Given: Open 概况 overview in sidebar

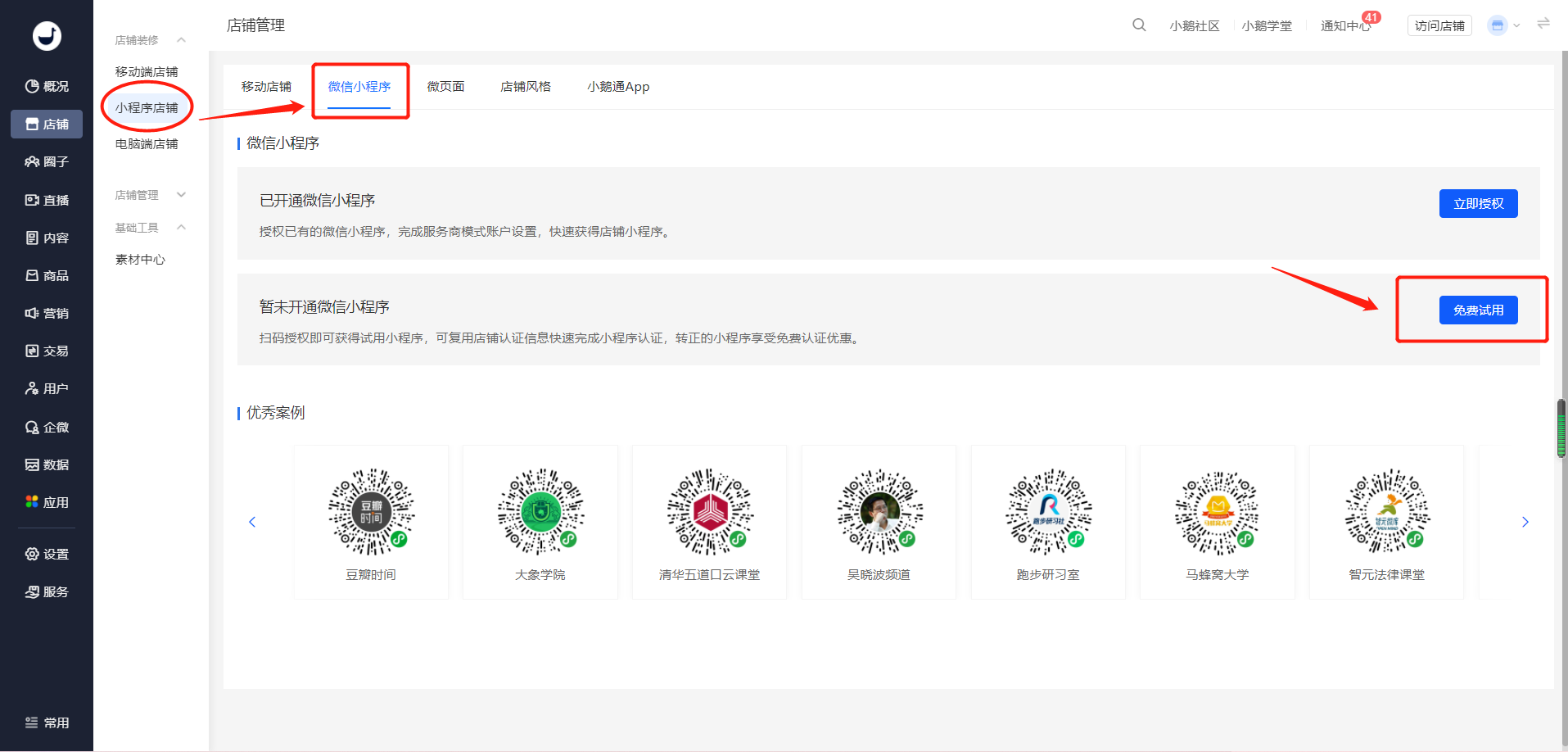Looking at the screenshot, I should point(47,86).
